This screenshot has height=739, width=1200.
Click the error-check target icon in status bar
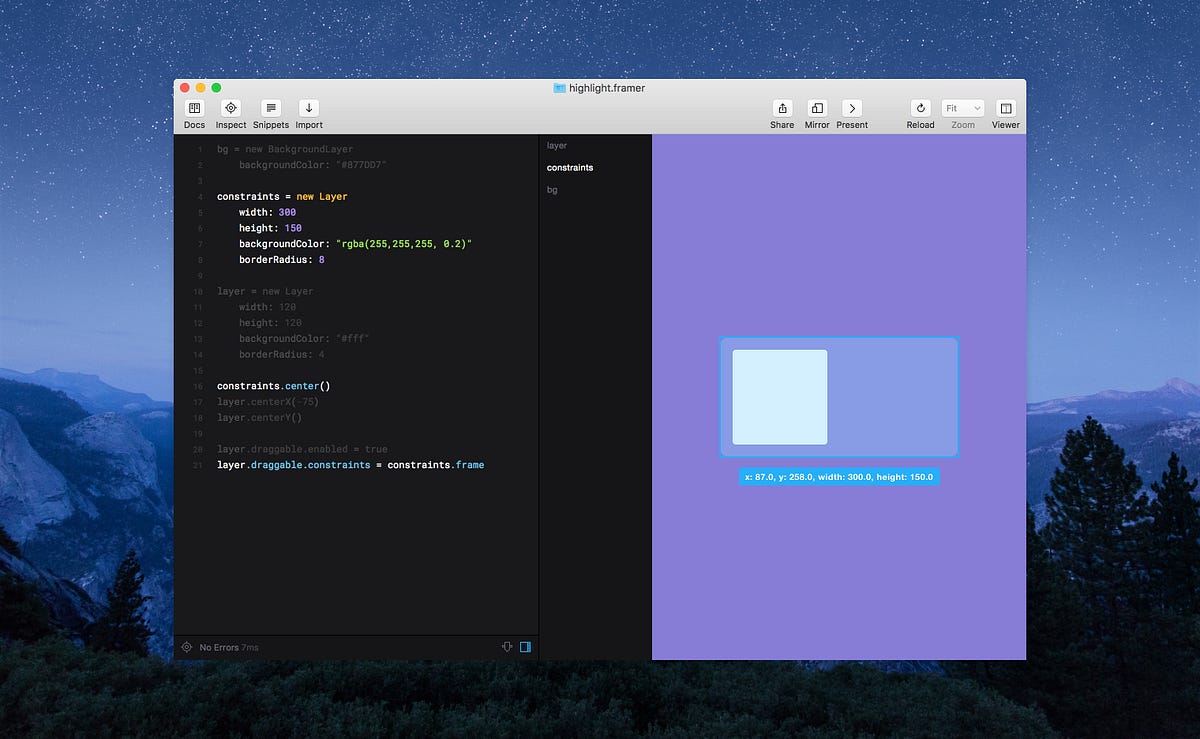point(187,647)
